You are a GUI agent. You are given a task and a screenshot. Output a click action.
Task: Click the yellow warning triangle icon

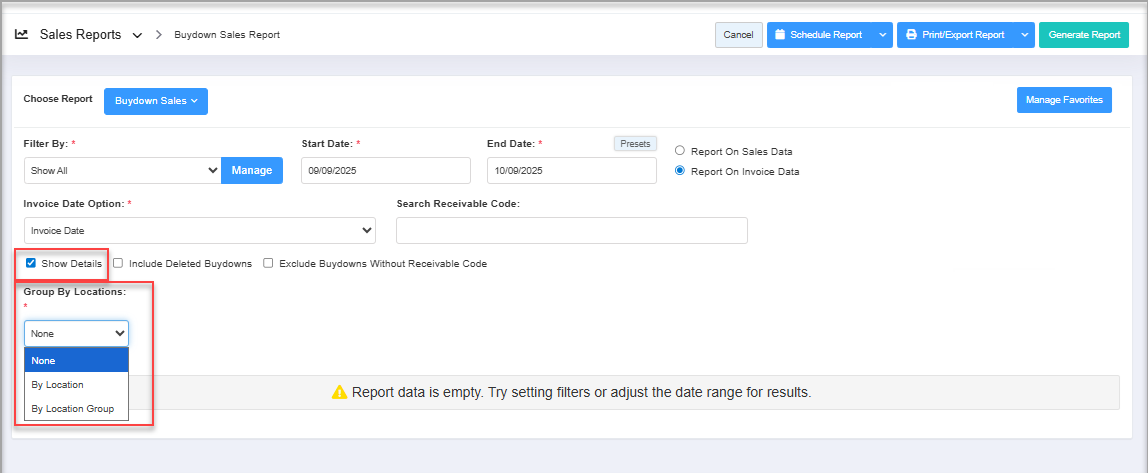coord(339,393)
